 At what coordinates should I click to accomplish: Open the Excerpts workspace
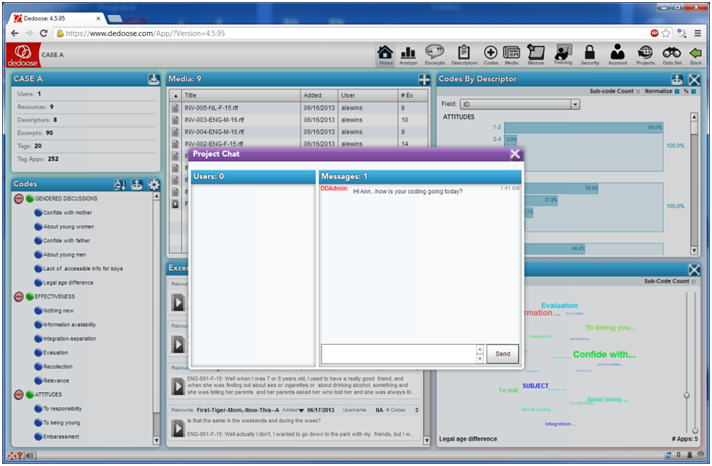(x=435, y=55)
